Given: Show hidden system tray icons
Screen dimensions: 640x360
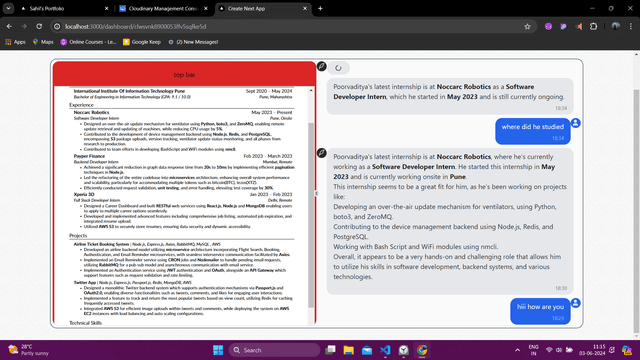Looking at the screenshot, I should [518, 350].
